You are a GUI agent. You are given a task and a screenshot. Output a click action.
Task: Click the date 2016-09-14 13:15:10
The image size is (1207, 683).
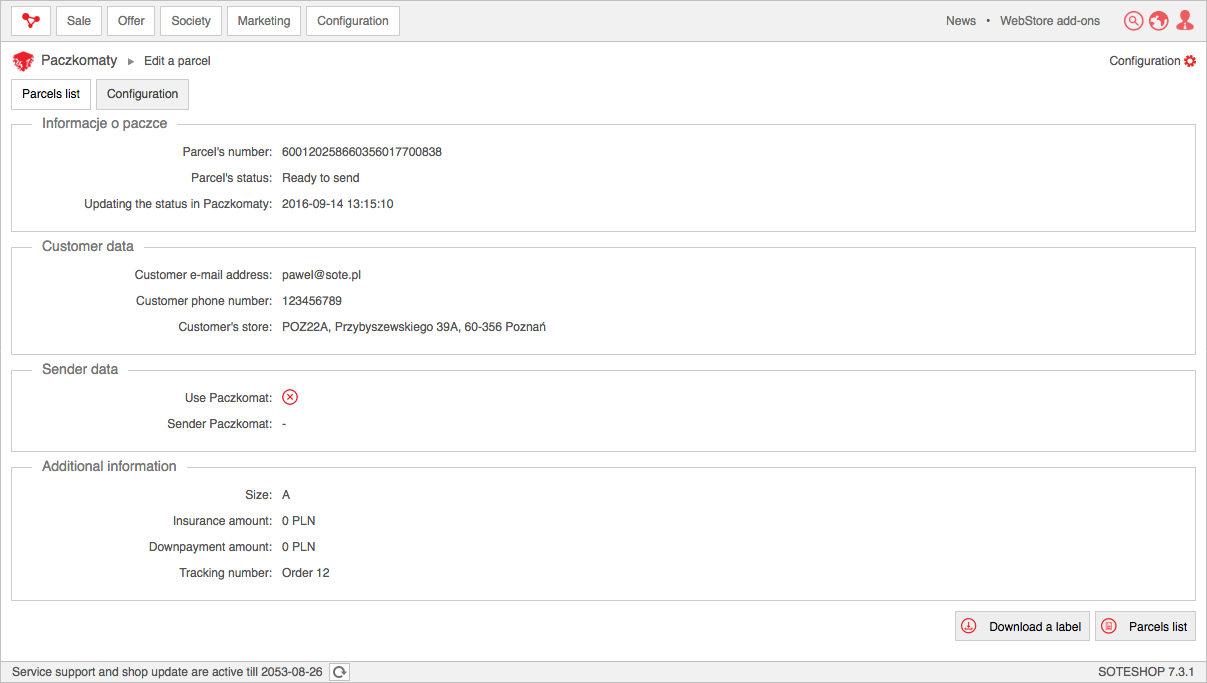click(x=338, y=204)
